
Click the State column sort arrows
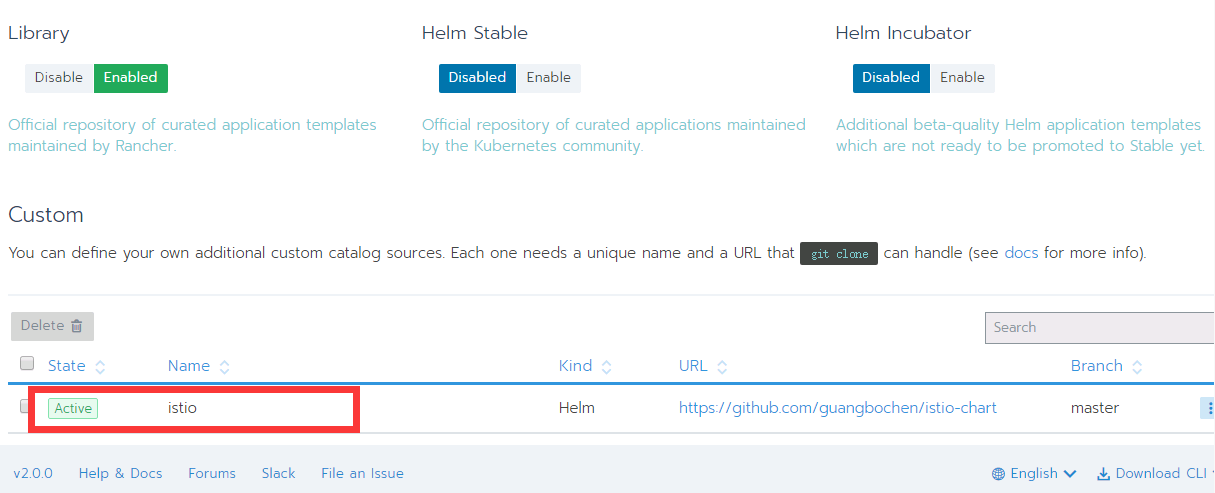pos(100,367)
